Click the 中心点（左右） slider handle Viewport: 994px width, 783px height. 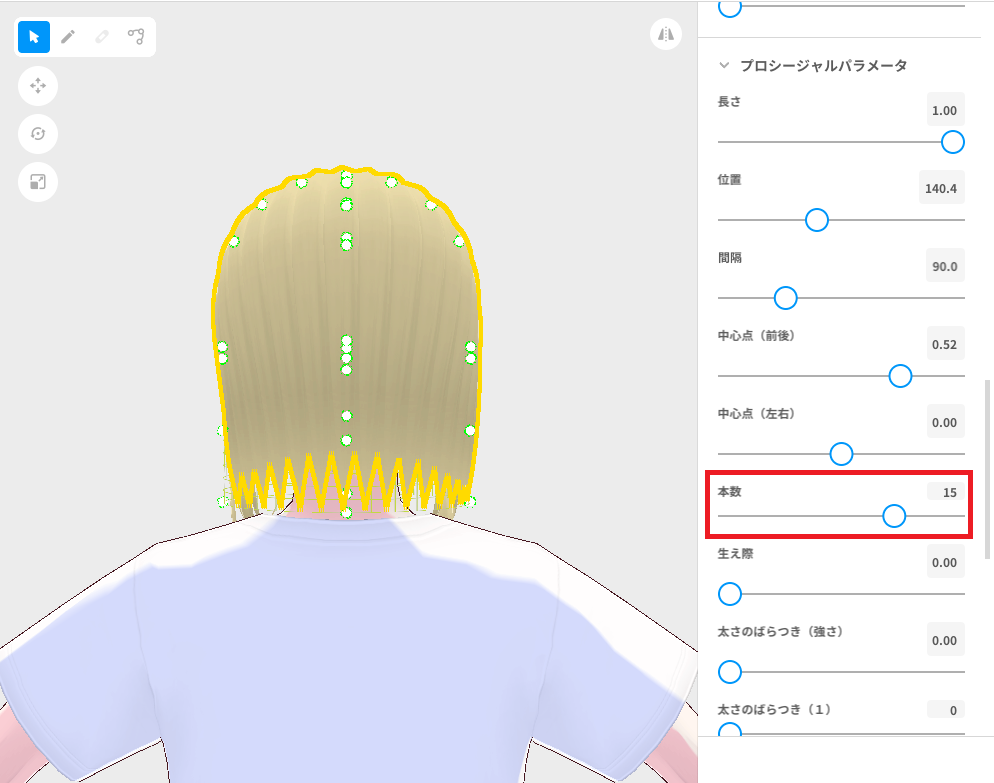click(841, 454)
